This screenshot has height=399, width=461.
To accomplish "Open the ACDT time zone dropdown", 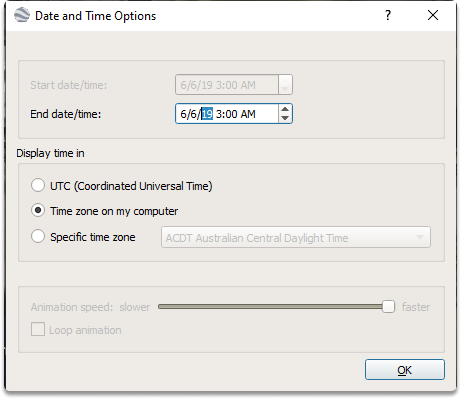I will click(x=296, y=237).
